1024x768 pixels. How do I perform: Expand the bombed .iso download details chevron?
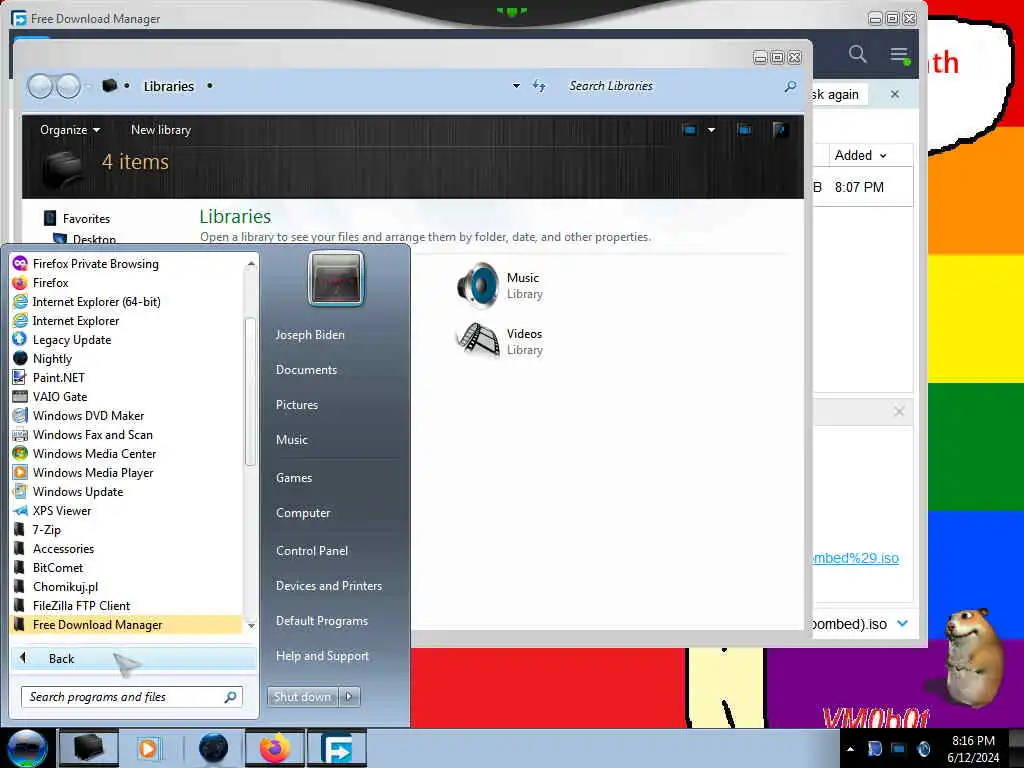point(903,623)
